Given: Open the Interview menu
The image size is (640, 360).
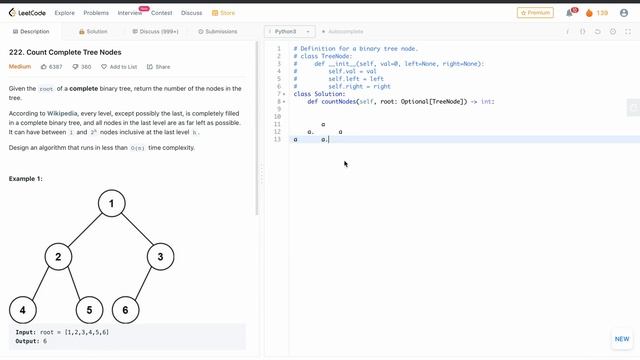Looking at the screenshot, I should (130, 13).
